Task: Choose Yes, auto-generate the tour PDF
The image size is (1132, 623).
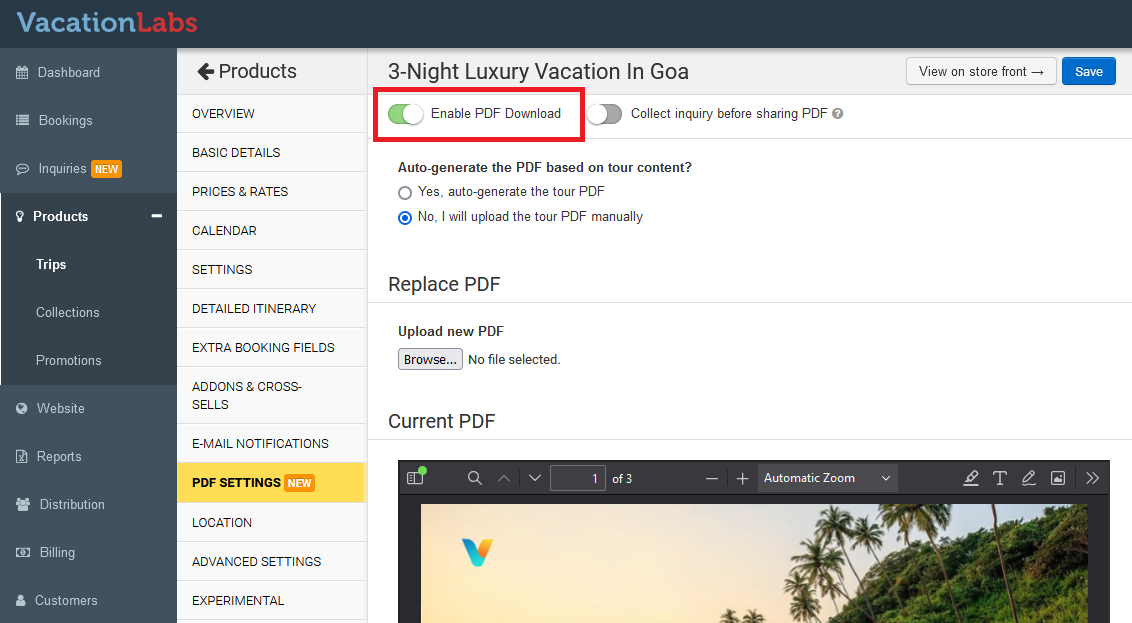Action: click(x=405, y=192)
